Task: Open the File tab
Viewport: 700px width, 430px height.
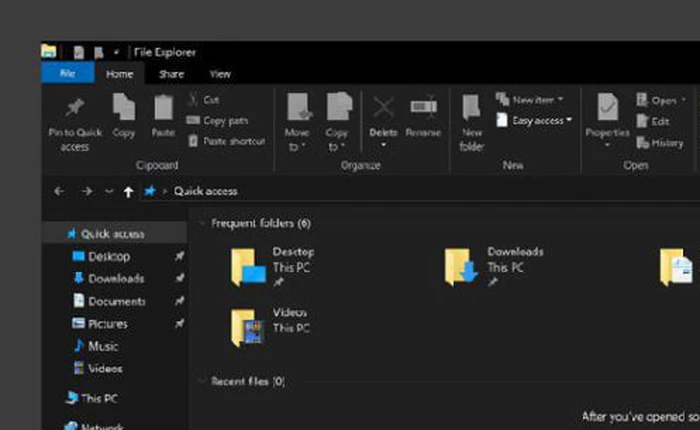Action: pos(67,73)
